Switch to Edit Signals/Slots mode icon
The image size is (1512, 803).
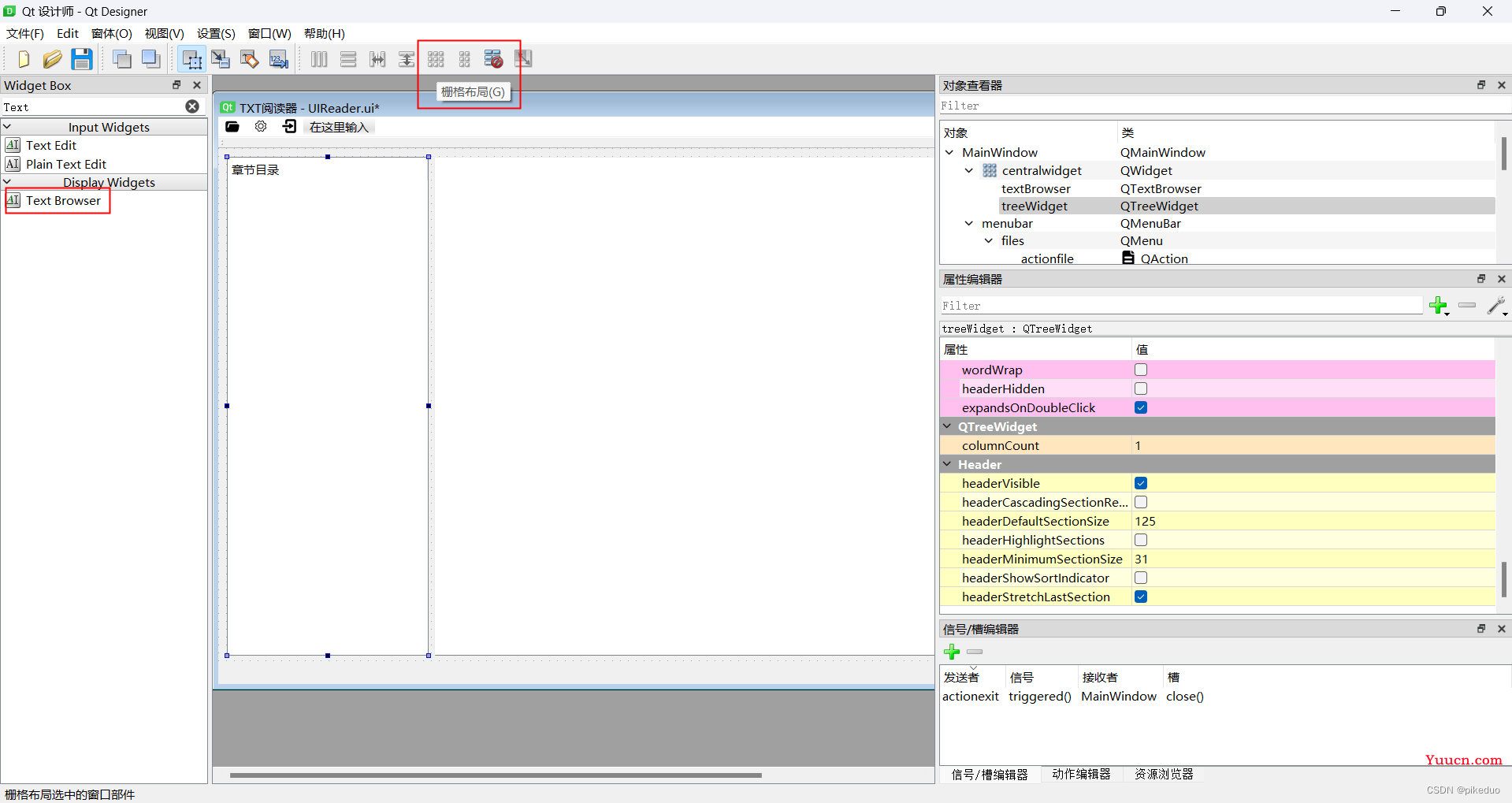coord(221,59)
